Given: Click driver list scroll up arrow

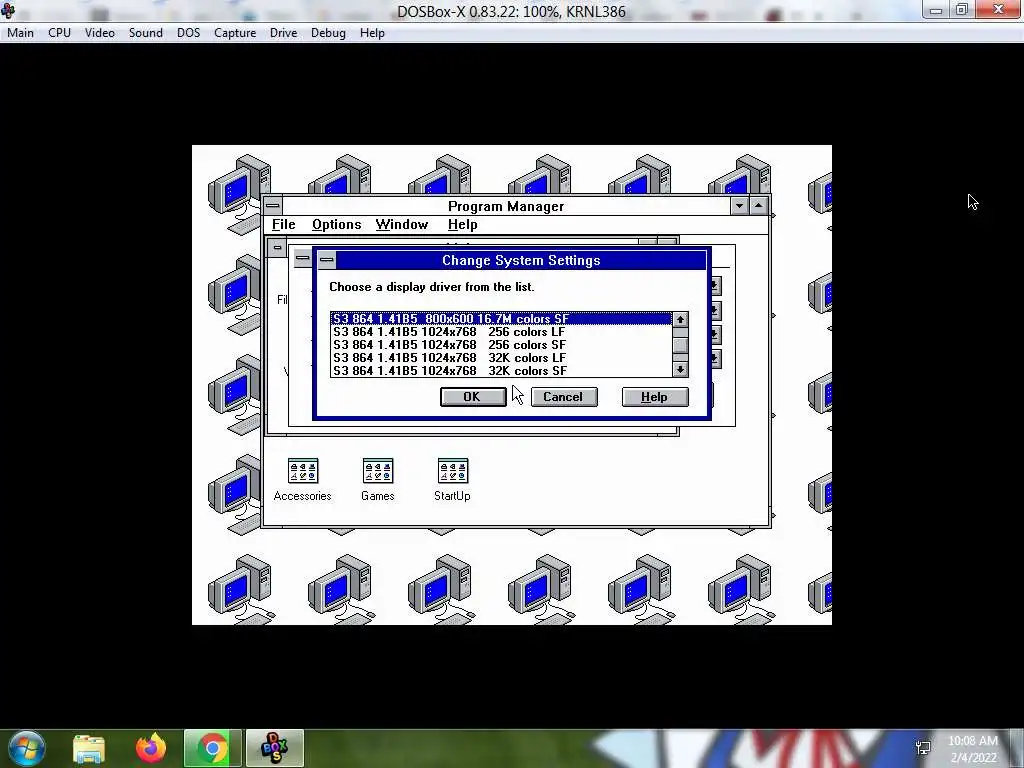Looking at the screenshot, I should point(680,319).
